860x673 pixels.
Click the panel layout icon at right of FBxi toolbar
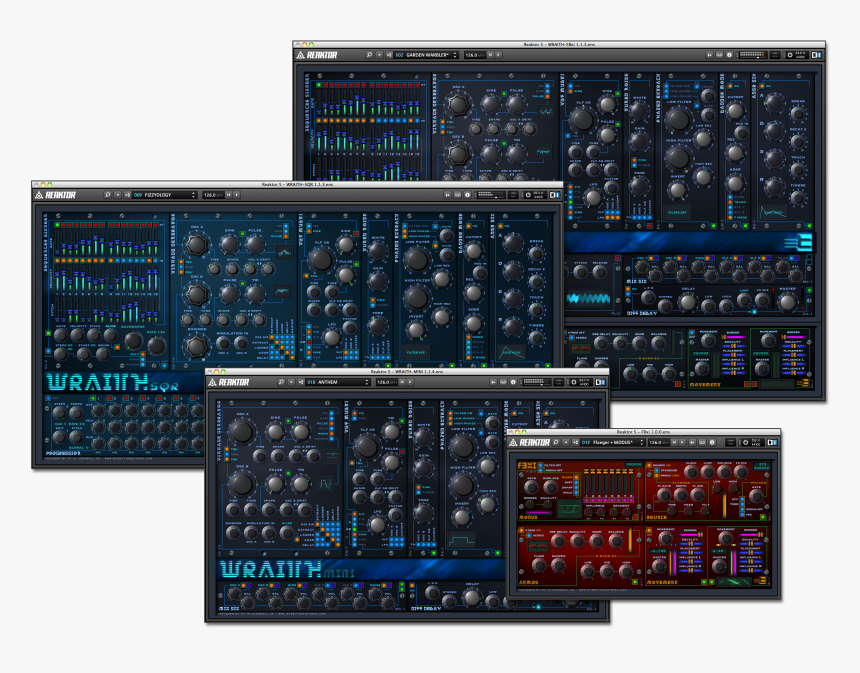[772, 442]
